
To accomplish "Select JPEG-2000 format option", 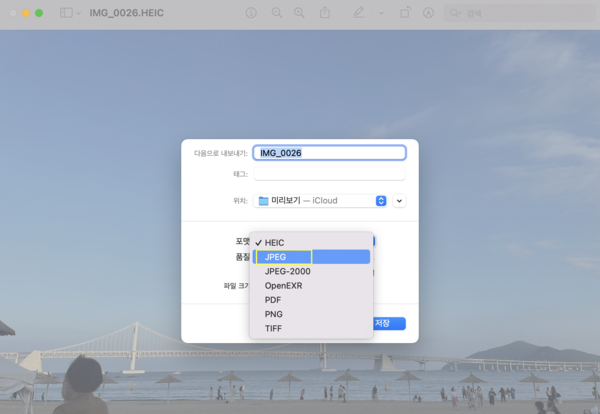I will click(311, 271).
